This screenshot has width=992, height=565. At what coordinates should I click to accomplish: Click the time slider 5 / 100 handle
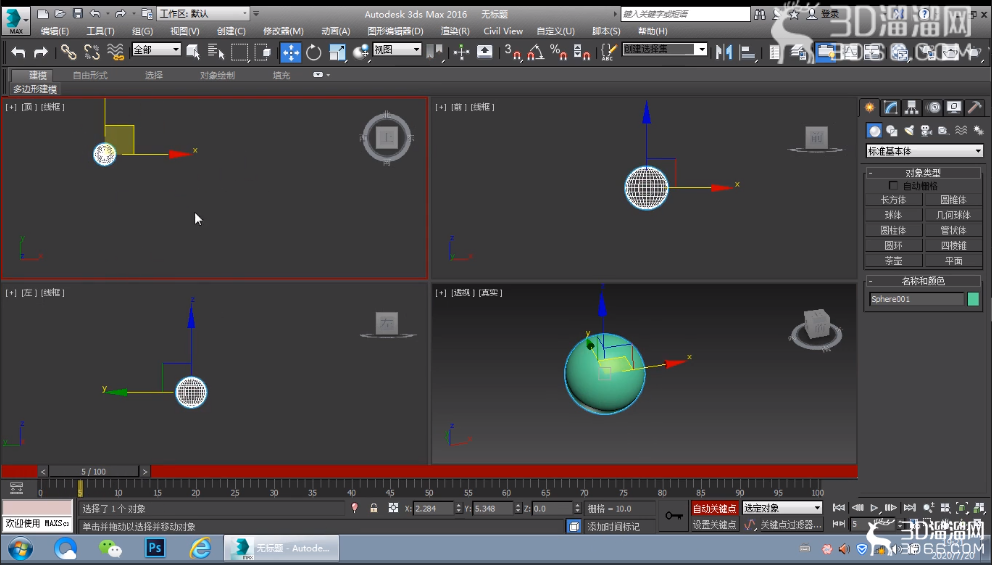tap(94, 471)
